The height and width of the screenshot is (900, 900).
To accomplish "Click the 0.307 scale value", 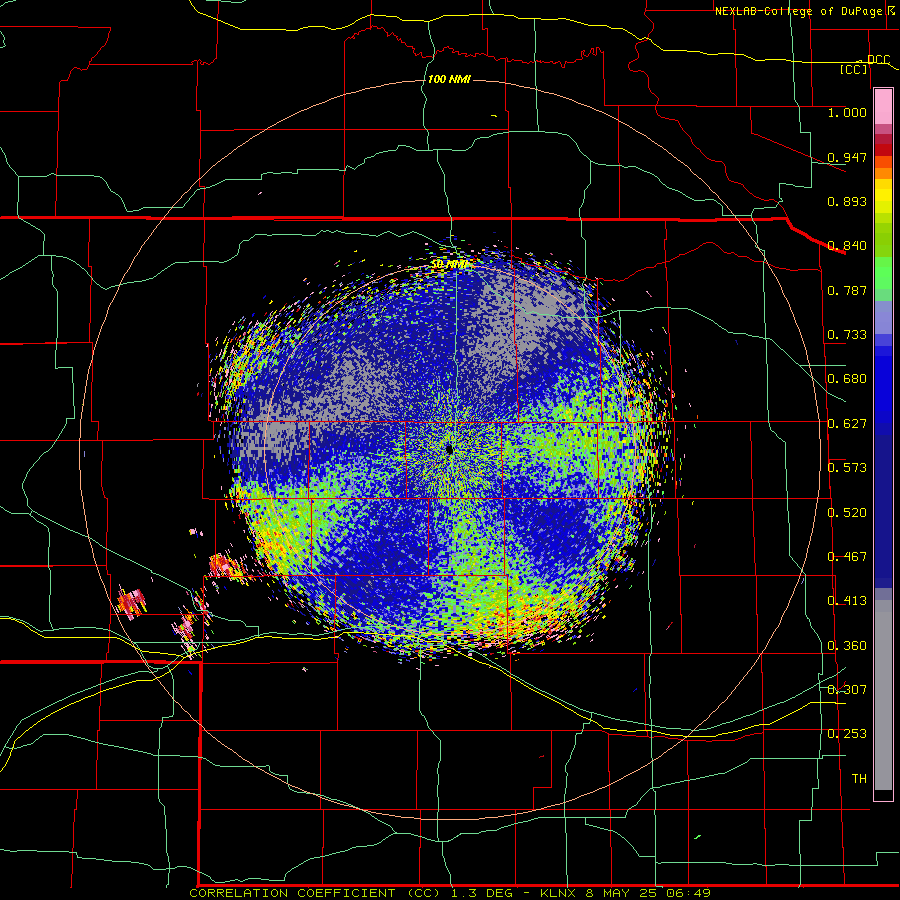I will 847,690.
